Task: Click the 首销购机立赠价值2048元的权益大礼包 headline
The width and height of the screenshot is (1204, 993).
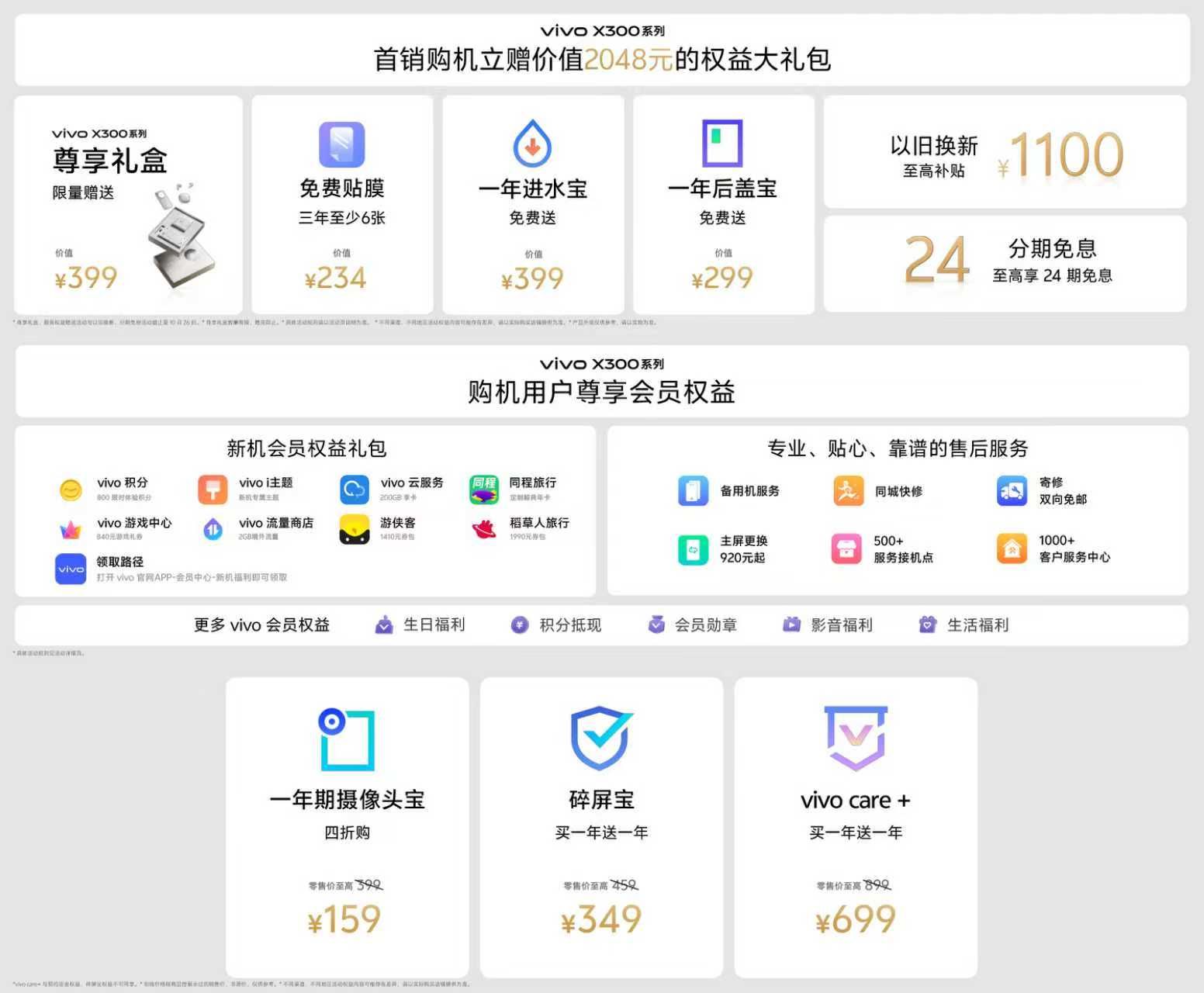Action: coord(602,59)
